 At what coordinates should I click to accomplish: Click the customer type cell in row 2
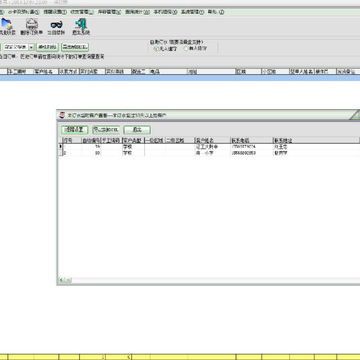click(x=133, y=153)
